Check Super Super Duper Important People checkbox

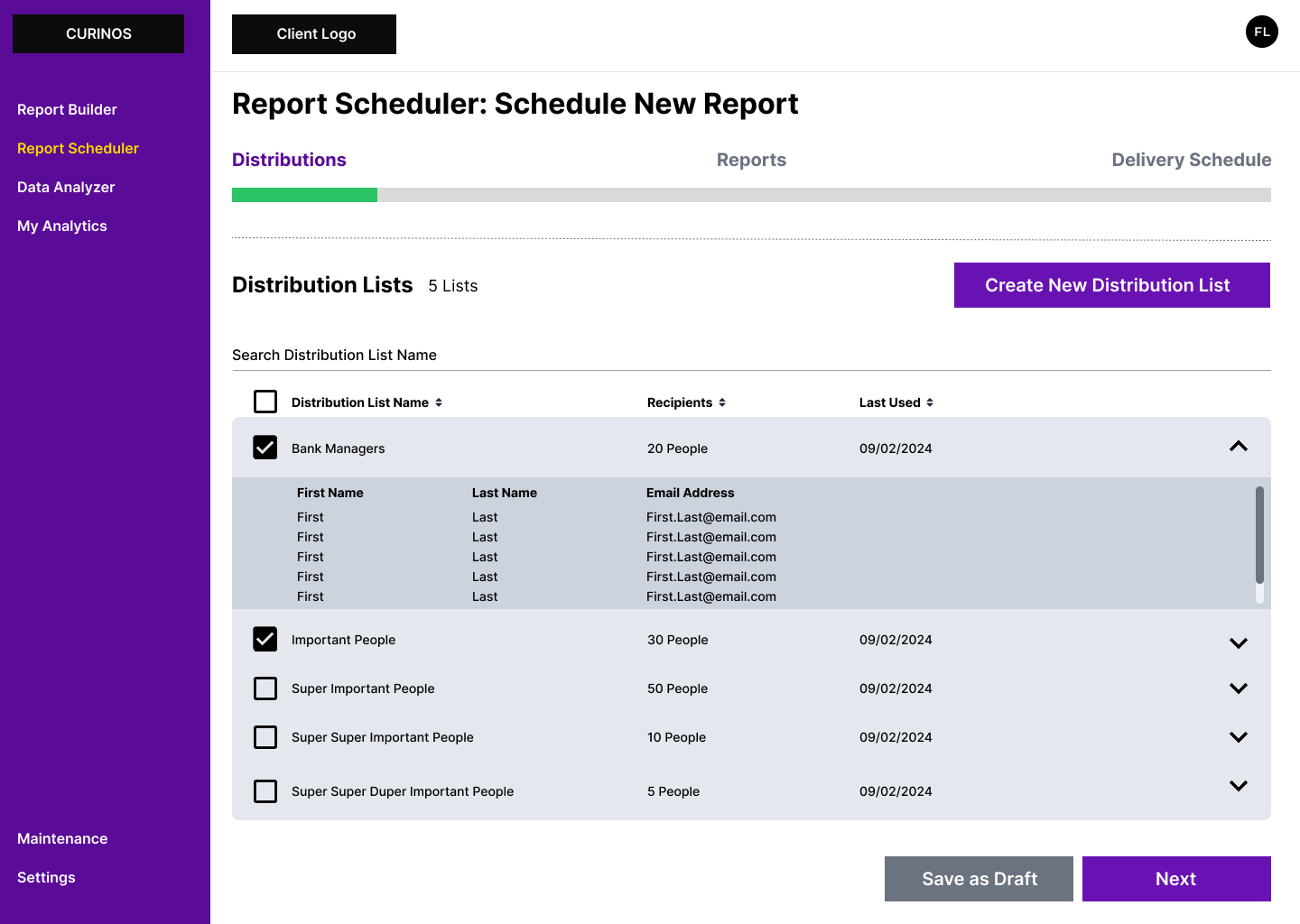[265, 791]
